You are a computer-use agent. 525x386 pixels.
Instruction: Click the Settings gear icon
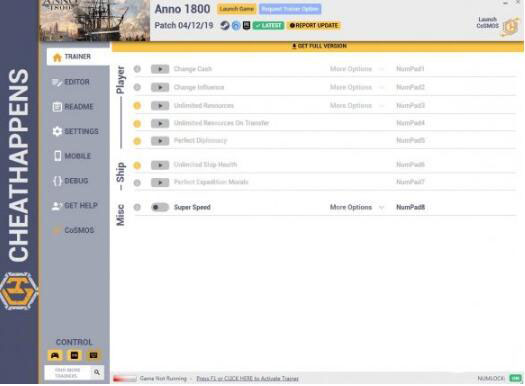(x=57, y=131)
